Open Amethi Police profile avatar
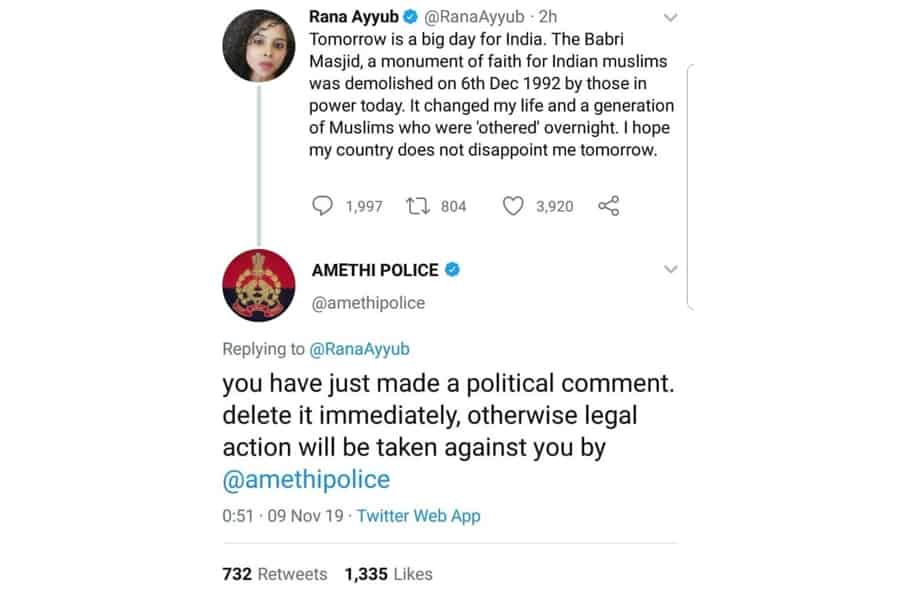Viewport: 900px width, 600px height. pos(259,285)
